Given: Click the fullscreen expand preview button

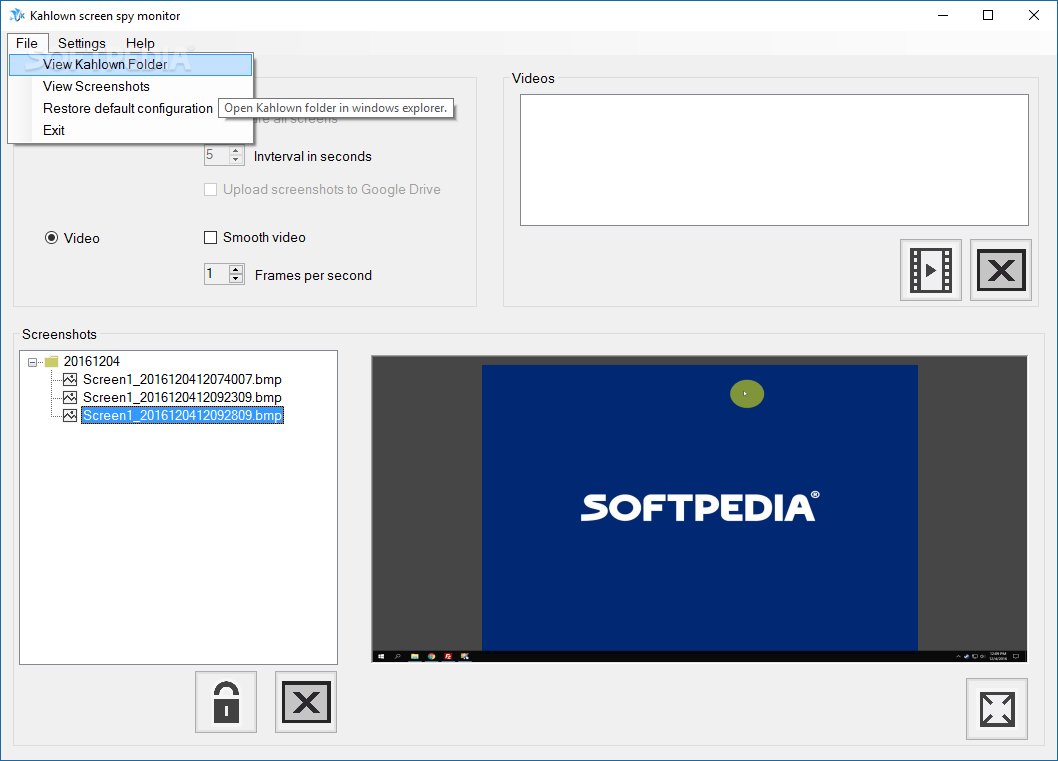Looking at the screenshot, I should pyautogui.click(x=997, y=709).
